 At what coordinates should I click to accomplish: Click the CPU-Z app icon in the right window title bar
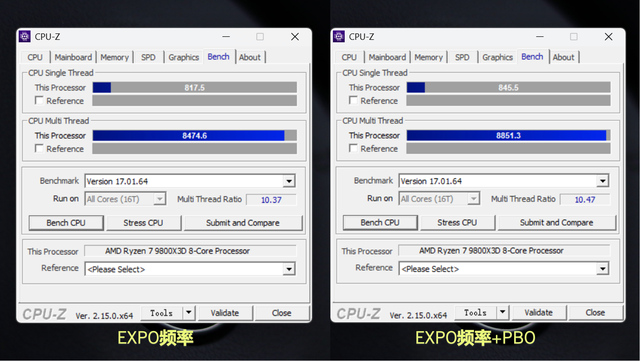(x=339, y=36)
